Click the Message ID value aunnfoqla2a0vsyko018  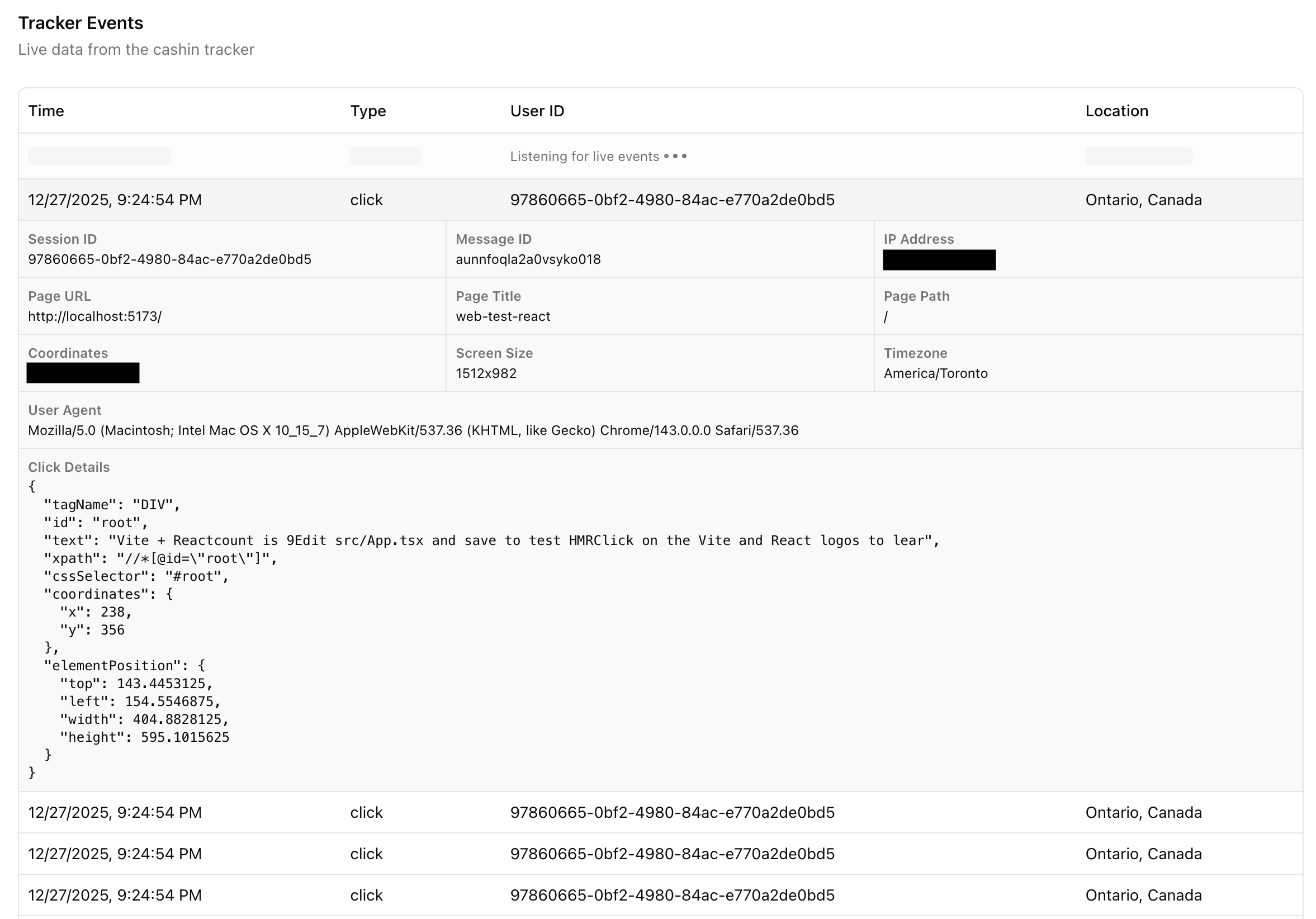coord(528,259)
